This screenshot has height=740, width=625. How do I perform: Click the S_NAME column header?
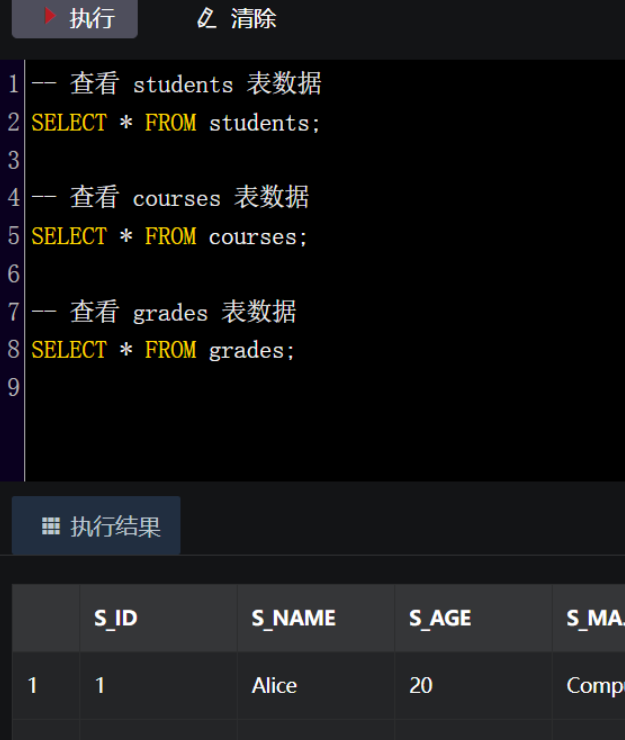(316, 618)
